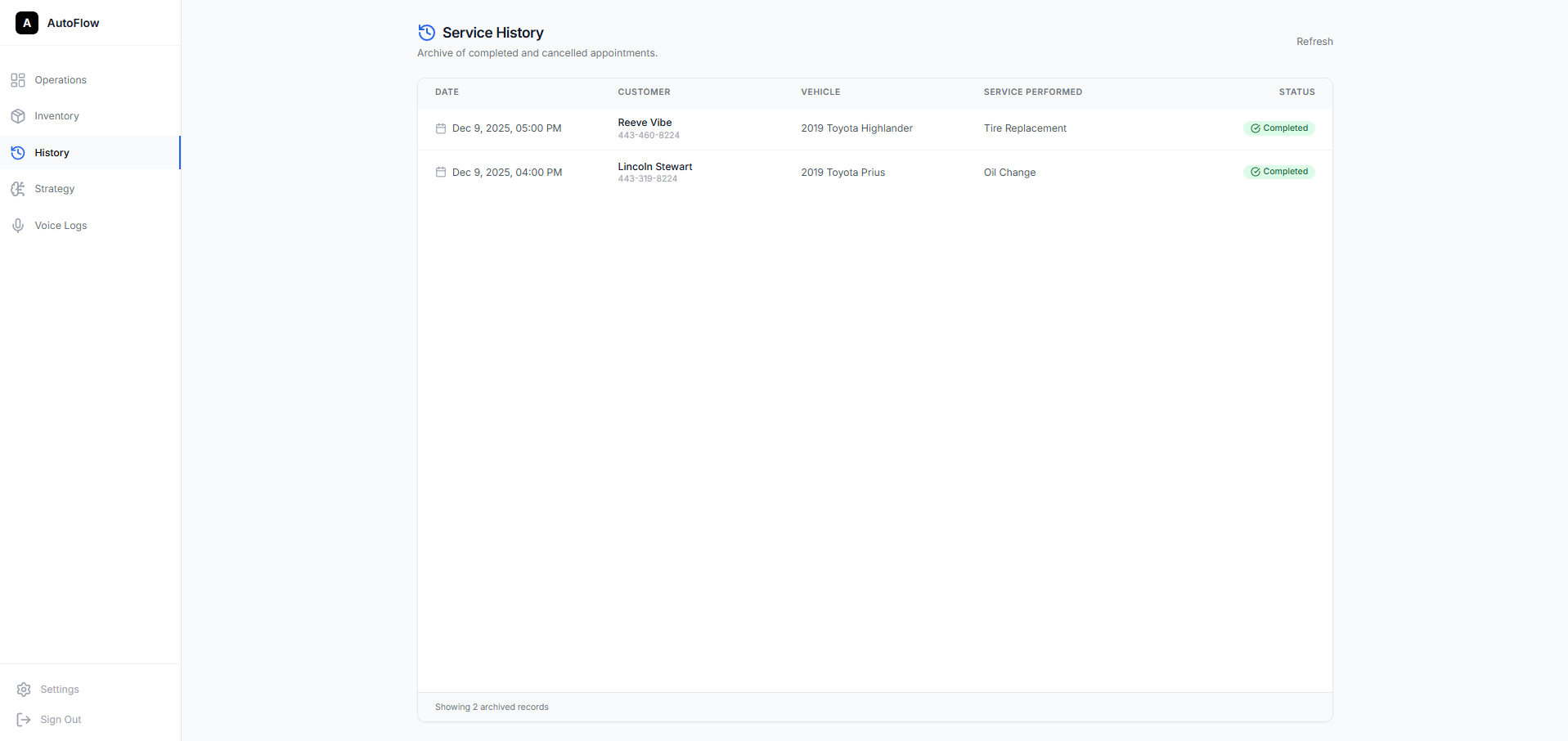The image size is (1568, 741).
Task: Click the Inventory box icon
Action: [18, 116]
